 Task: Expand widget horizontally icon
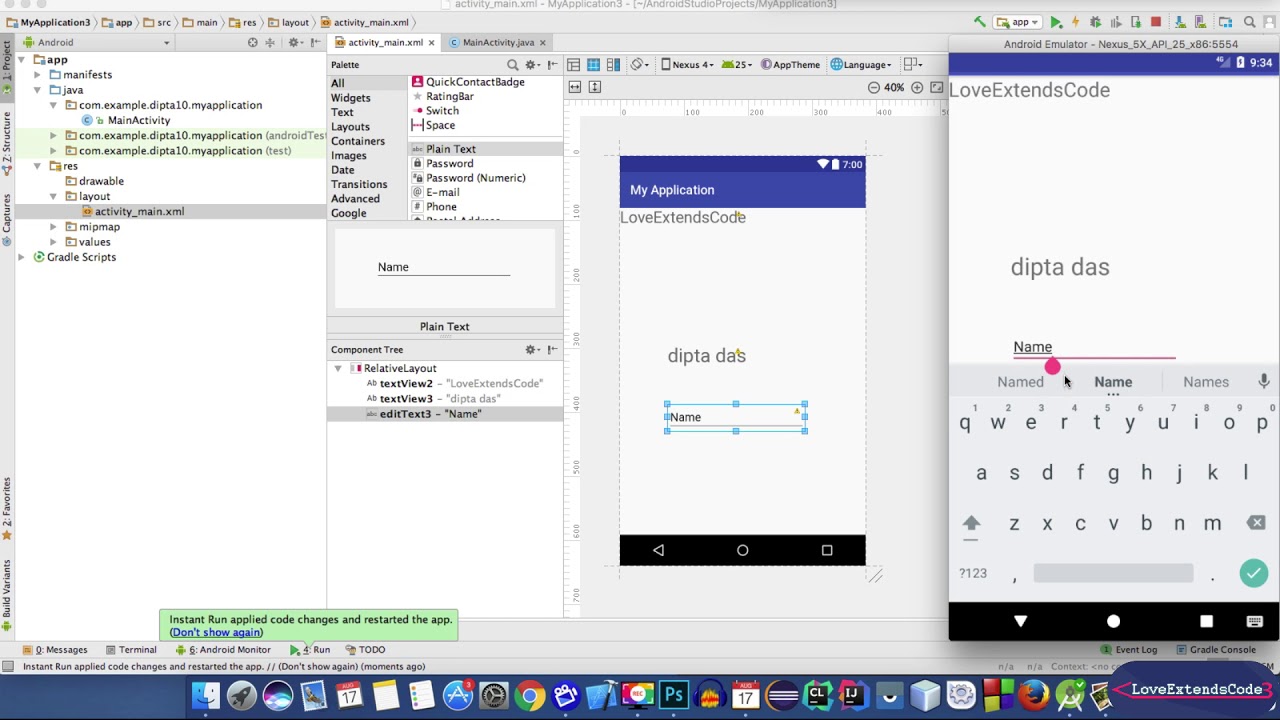pyautogui.click(x=575, y=87)
